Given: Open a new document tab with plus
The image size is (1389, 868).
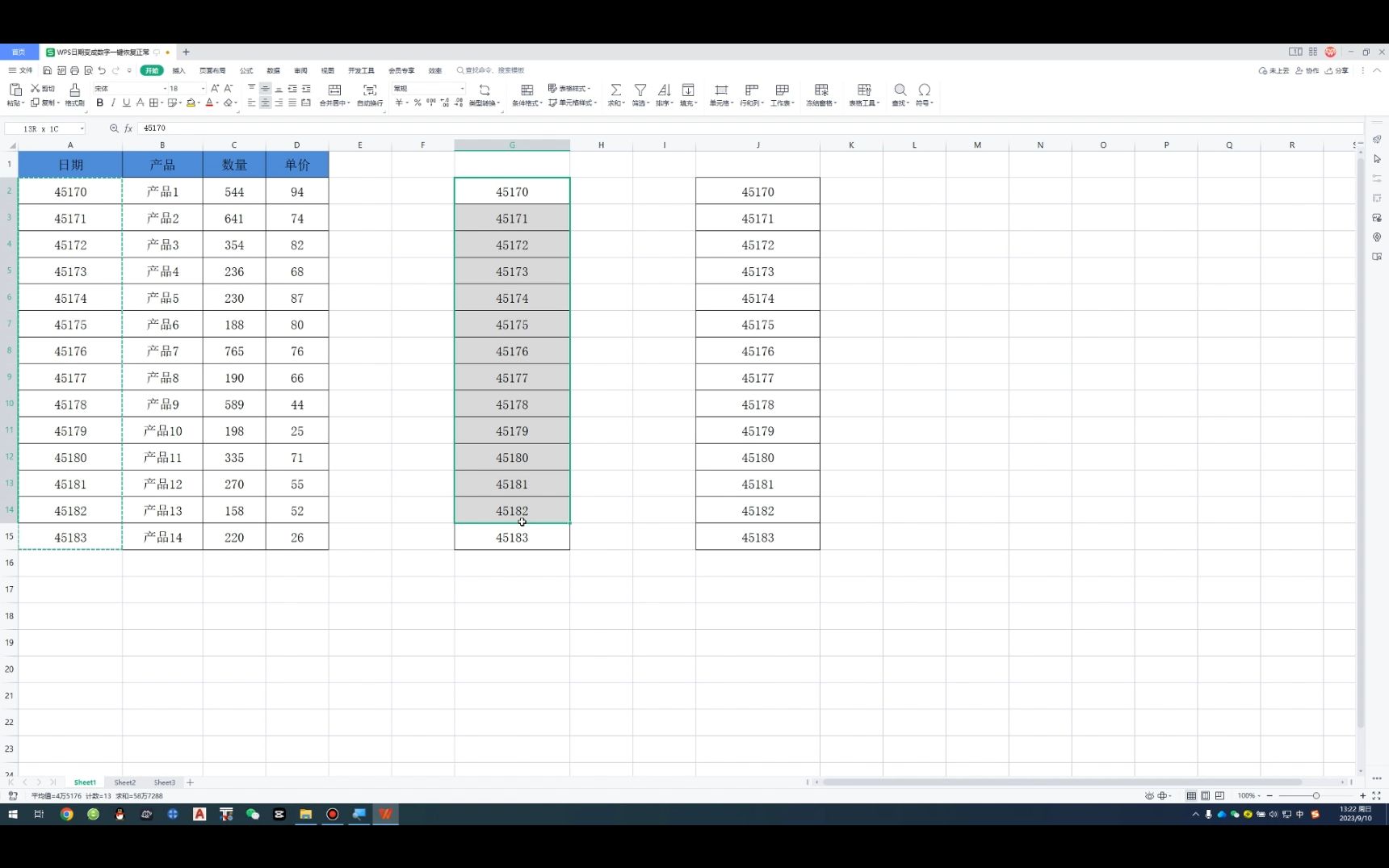Looking at the screenshot, I should 186,52.
